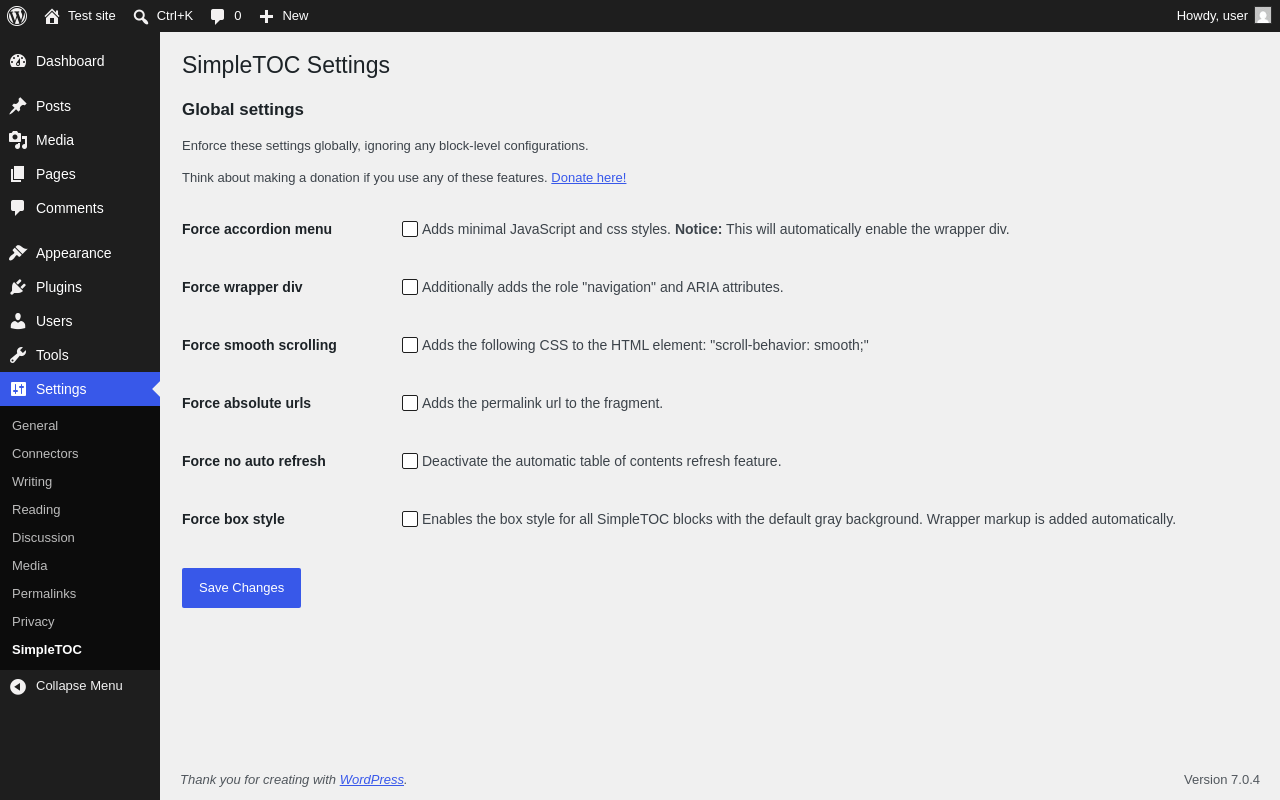Click the Dashboard menu label

coord(70,61)
